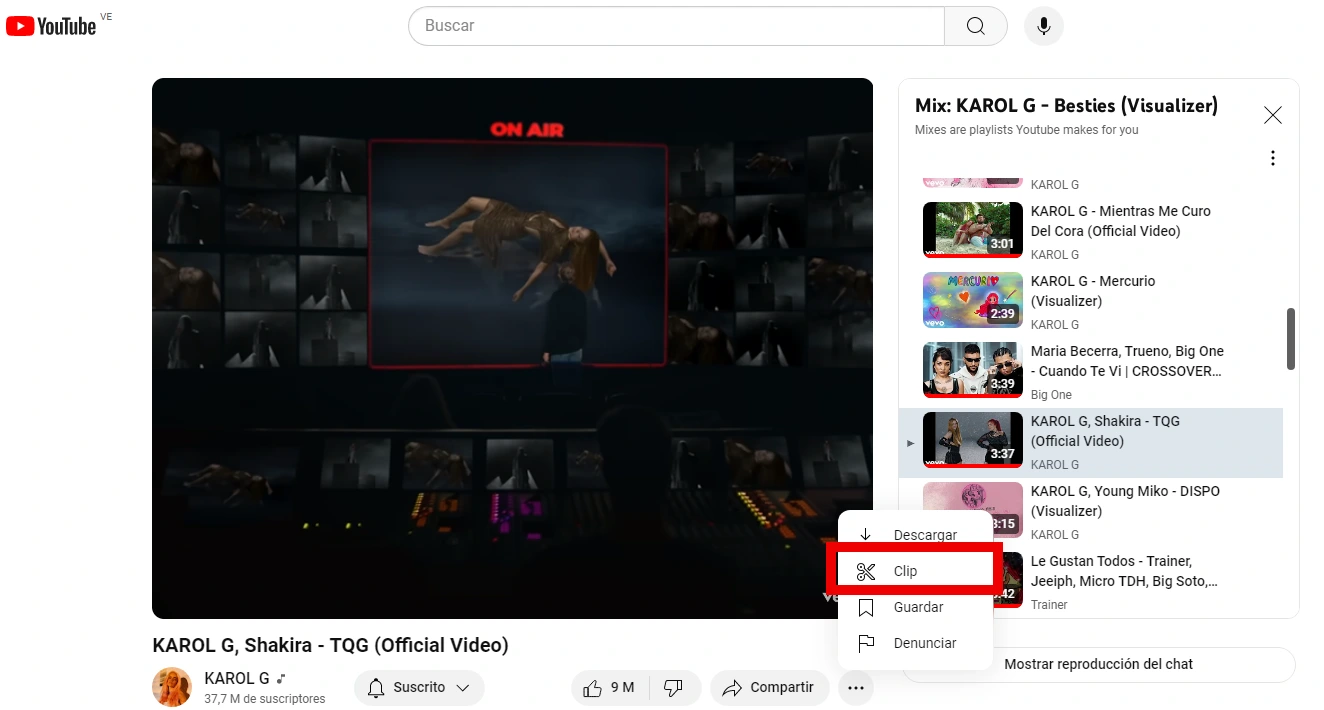The width and height of the screenshot is (1324, 710).
Task: Click the search magnifier icon
Action: [975, 26]
